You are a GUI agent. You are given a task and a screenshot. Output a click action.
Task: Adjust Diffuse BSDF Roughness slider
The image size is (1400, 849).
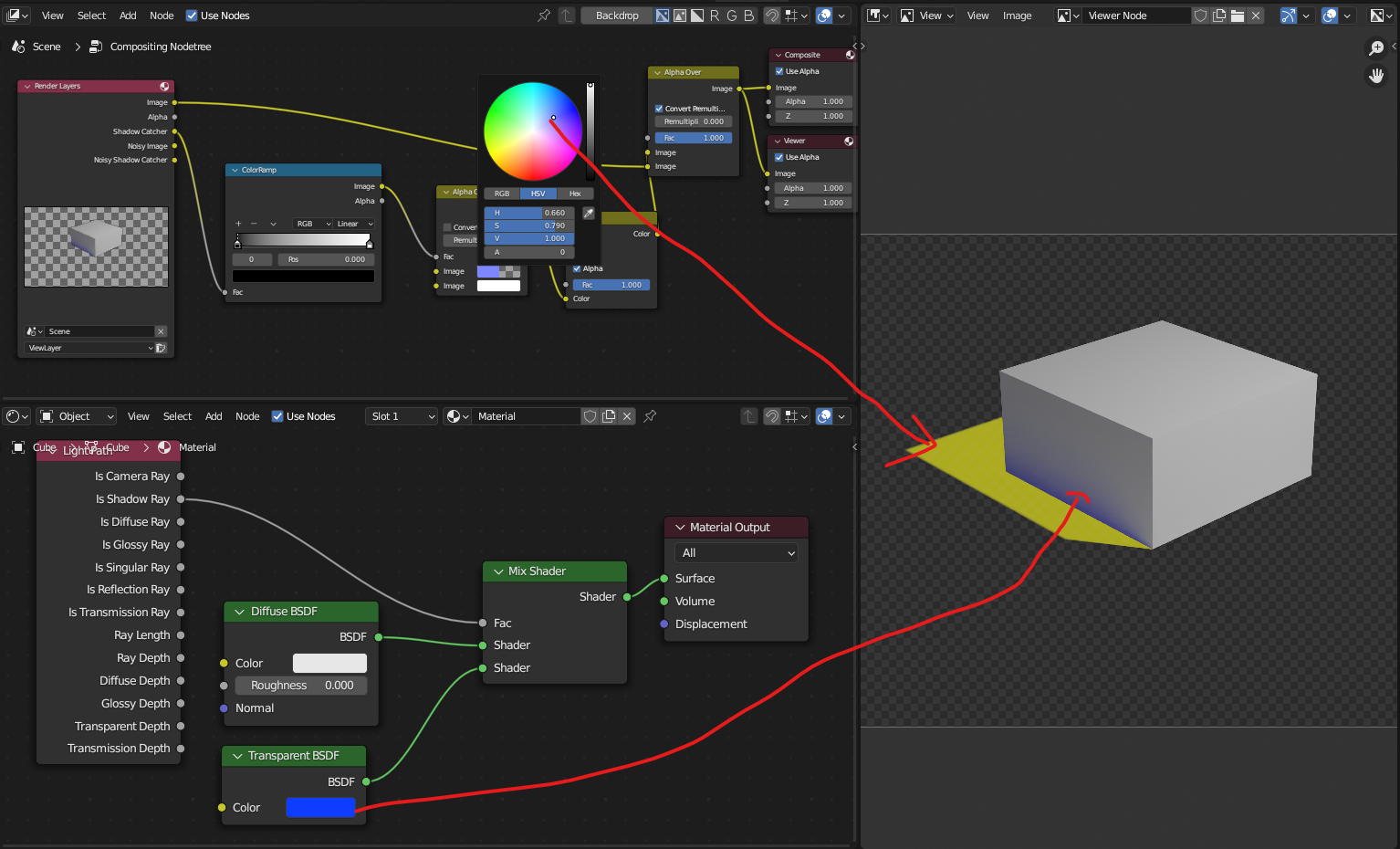pos(301,686)
